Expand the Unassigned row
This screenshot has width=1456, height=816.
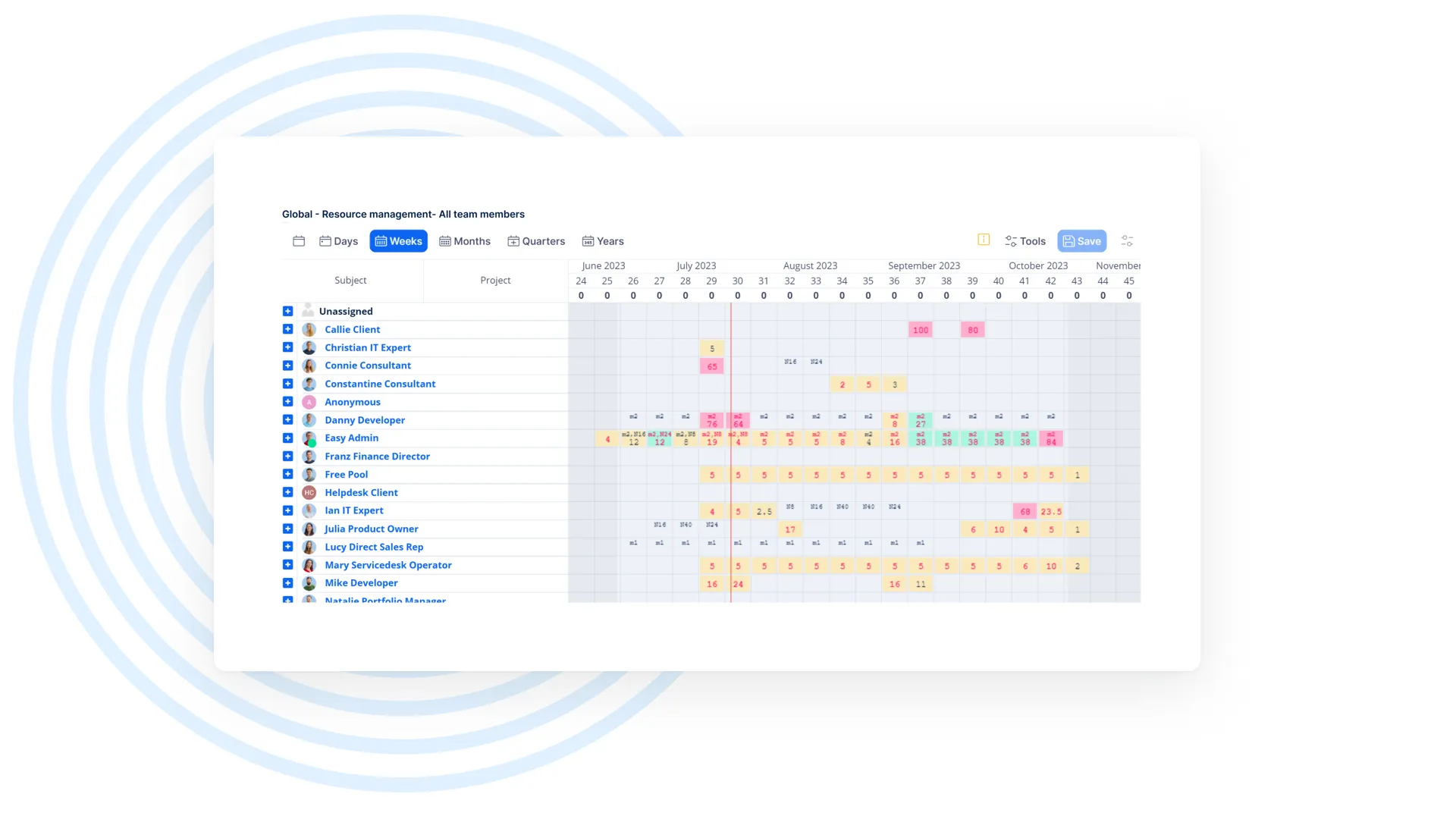tap(287, 311)
